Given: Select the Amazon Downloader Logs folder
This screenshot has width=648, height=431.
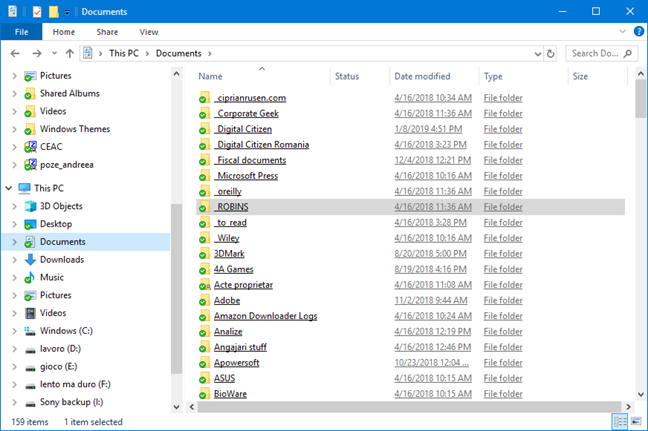Looking at the screenshot, I should click(x=266, y=316).
